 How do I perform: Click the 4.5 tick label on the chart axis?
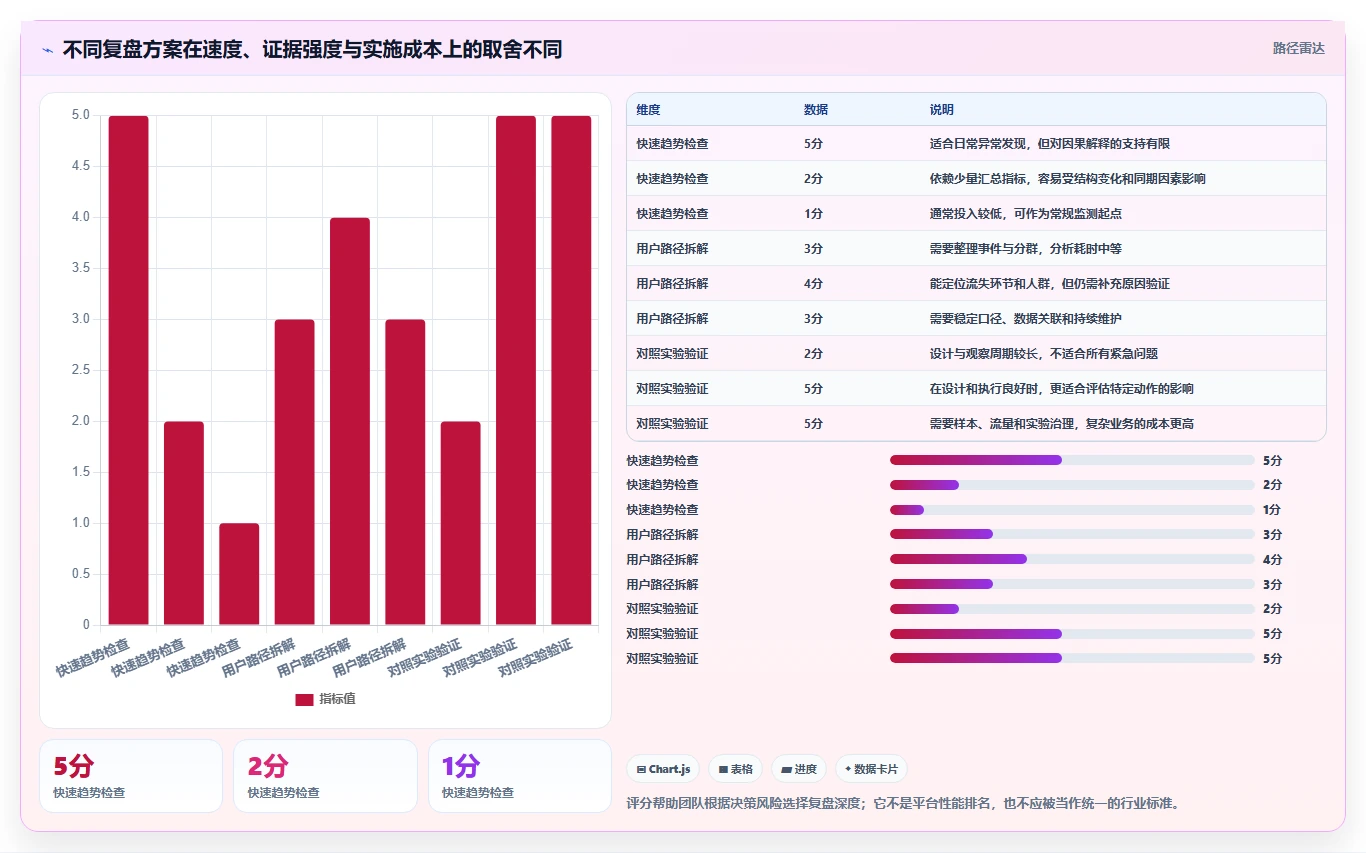point(80,166)
